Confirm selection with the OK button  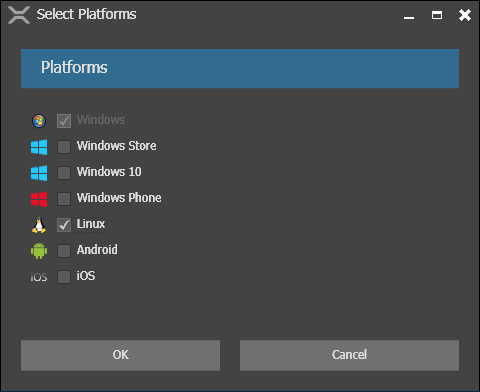coord(120,355)
